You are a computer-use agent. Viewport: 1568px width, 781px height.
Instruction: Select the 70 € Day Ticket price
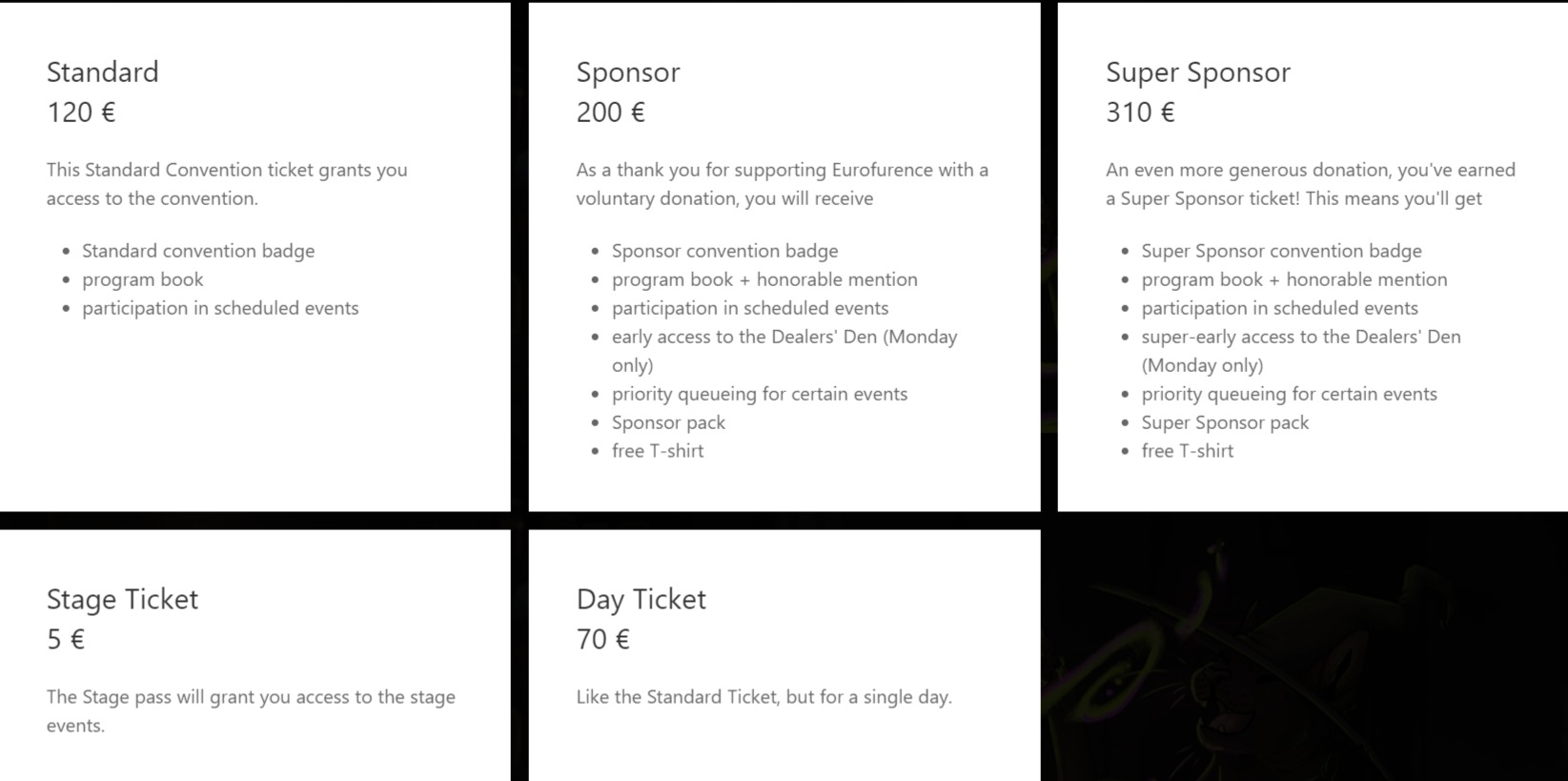click(602, 640)
